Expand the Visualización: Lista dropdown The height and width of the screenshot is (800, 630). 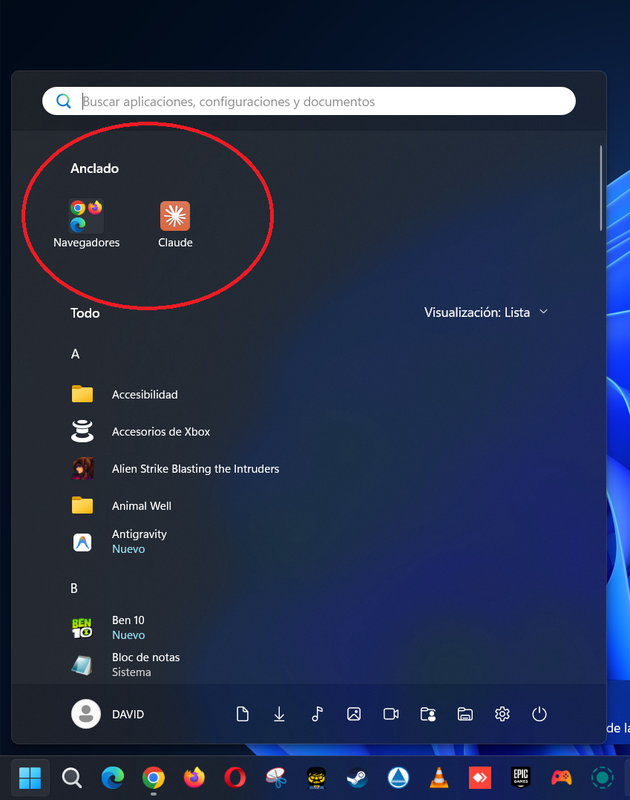click(486, 312)
